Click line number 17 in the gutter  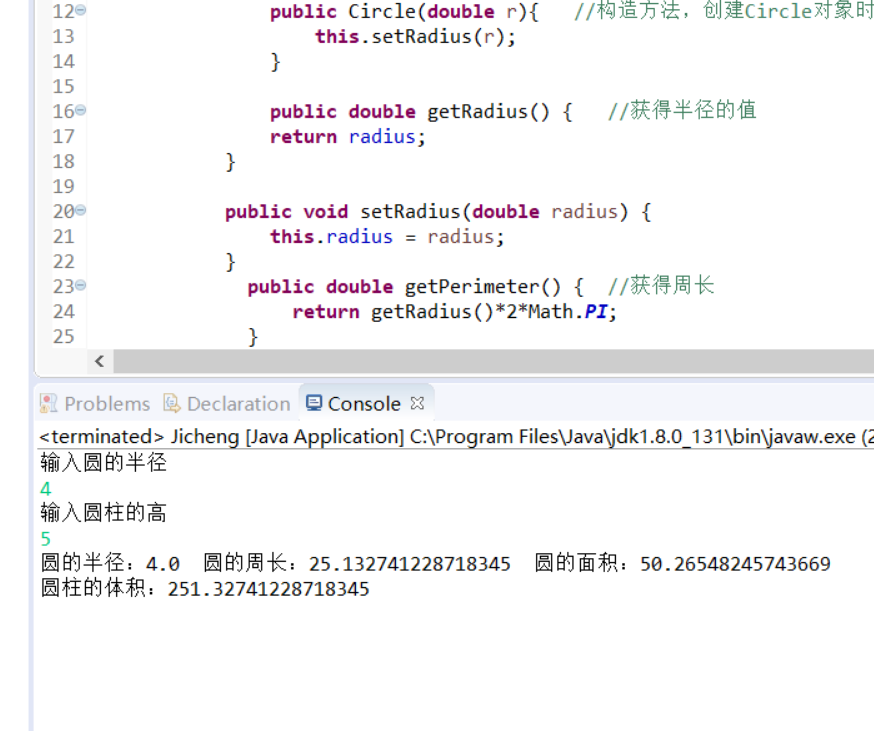pyautogui.click(x=64, y=136)
